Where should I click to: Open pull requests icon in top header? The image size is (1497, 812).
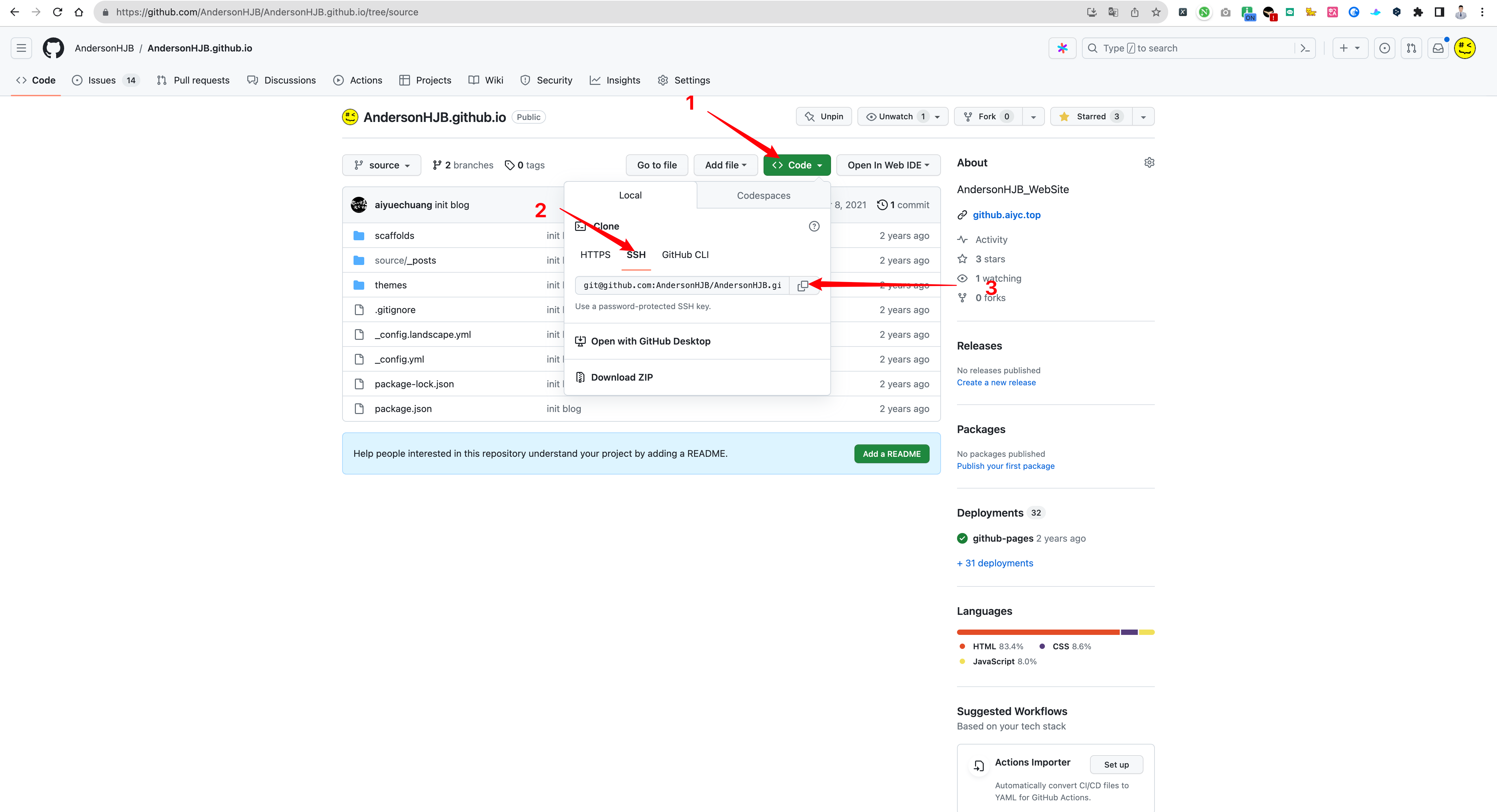coord(1411,48)
